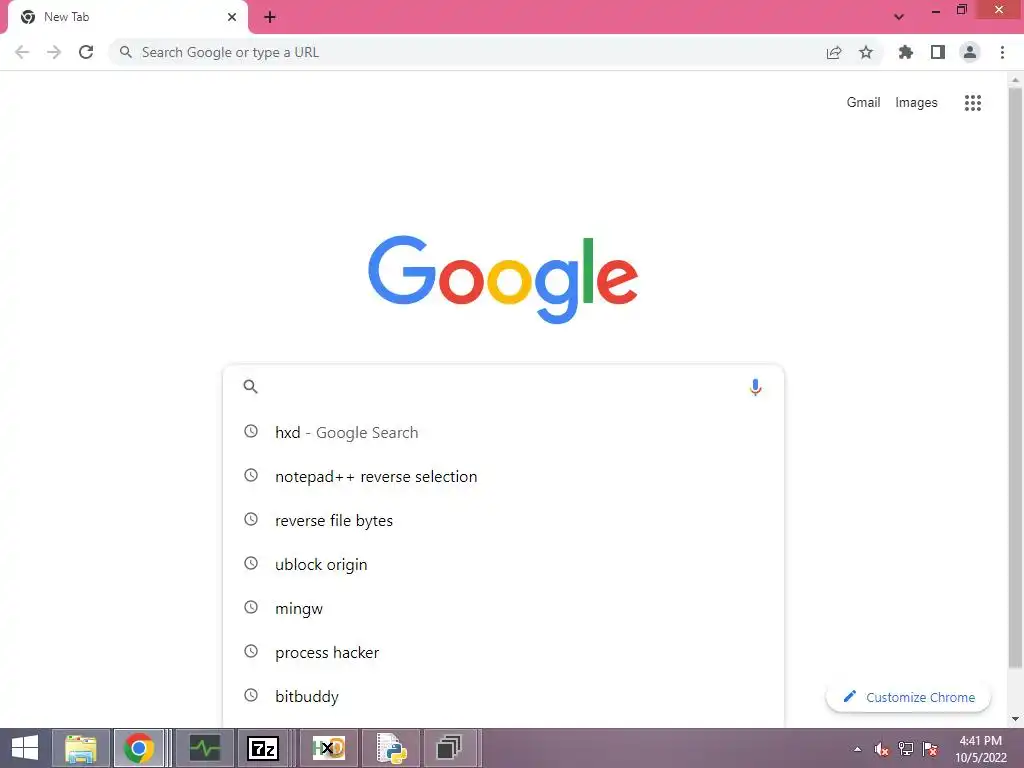
Task: Click the taskbar clock showing 4:41 PM
Action: (x=981, y=749)
